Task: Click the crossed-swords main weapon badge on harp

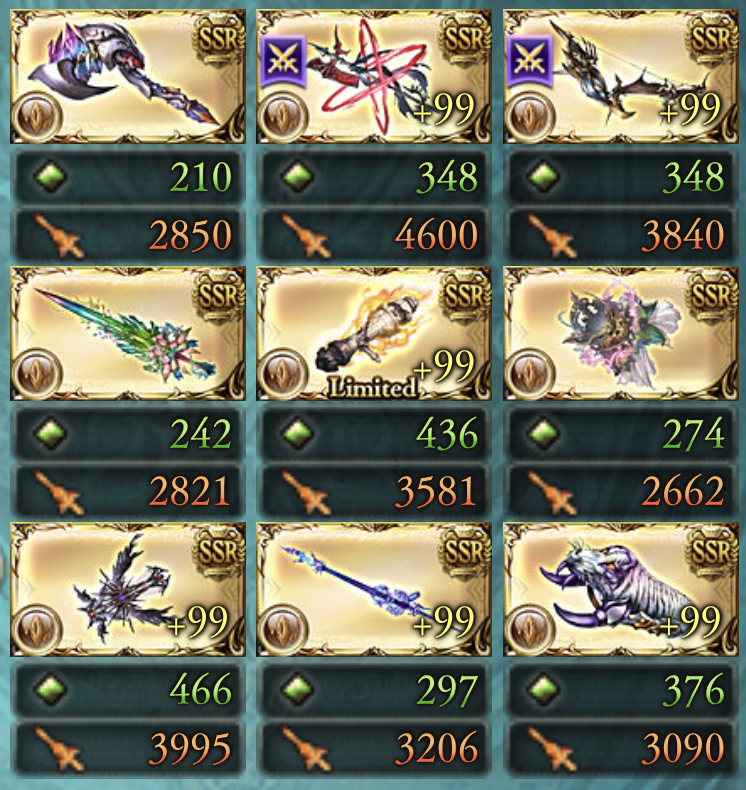Action: [x=284, y=60]
